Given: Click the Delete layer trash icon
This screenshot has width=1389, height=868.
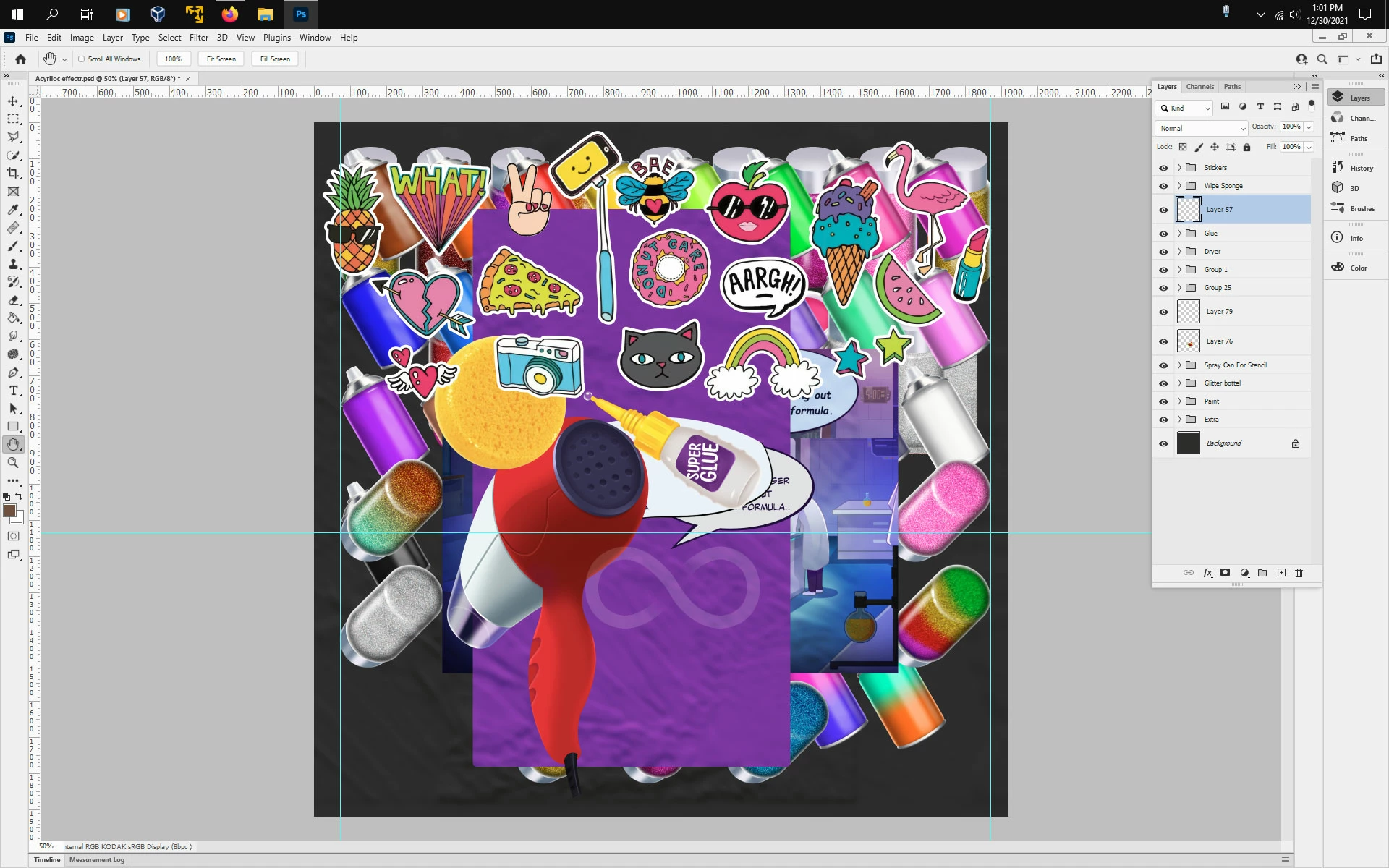Looking at the screenshot, I should tap(1299, 573).
